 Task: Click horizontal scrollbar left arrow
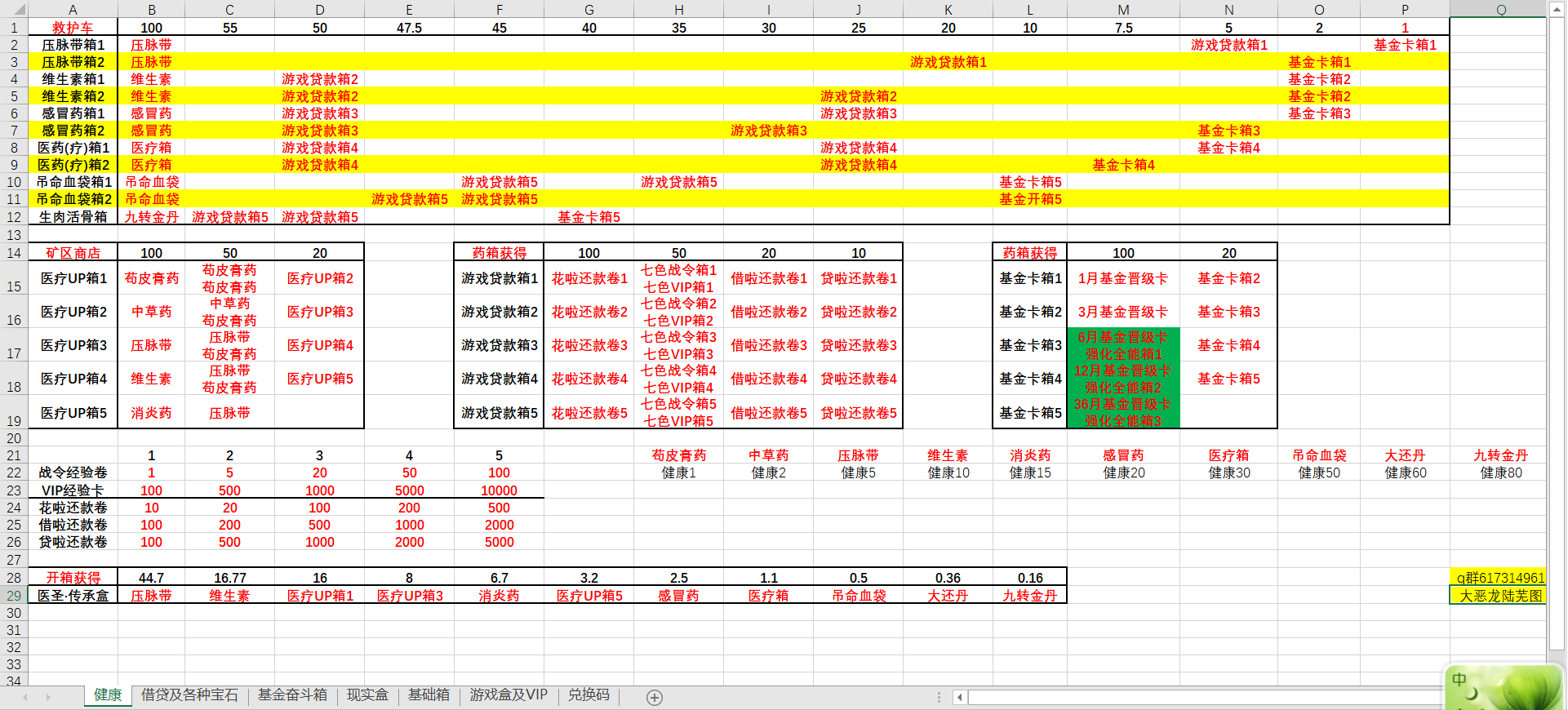click(960, 697)
